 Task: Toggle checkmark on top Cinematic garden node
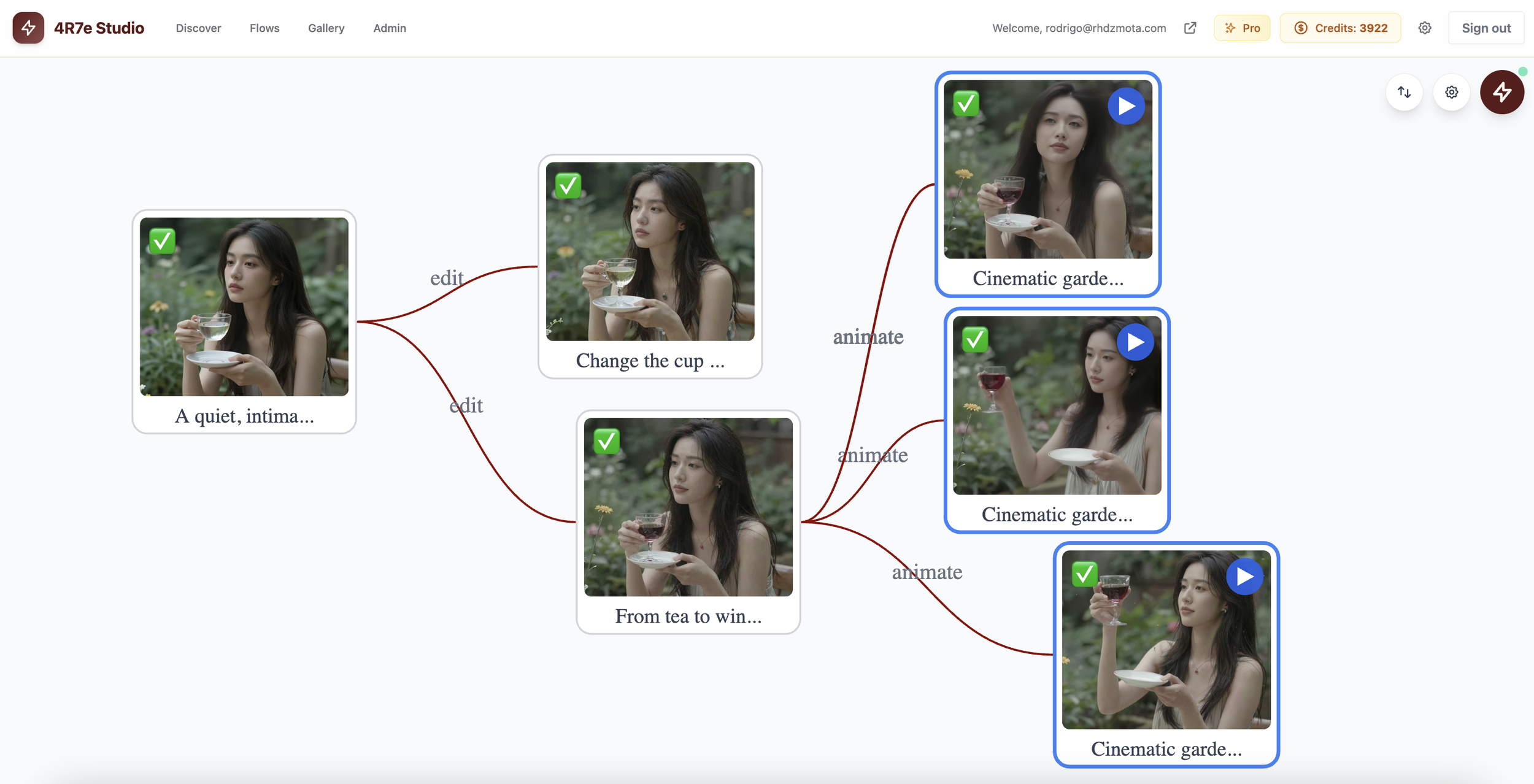pos(966,104)
